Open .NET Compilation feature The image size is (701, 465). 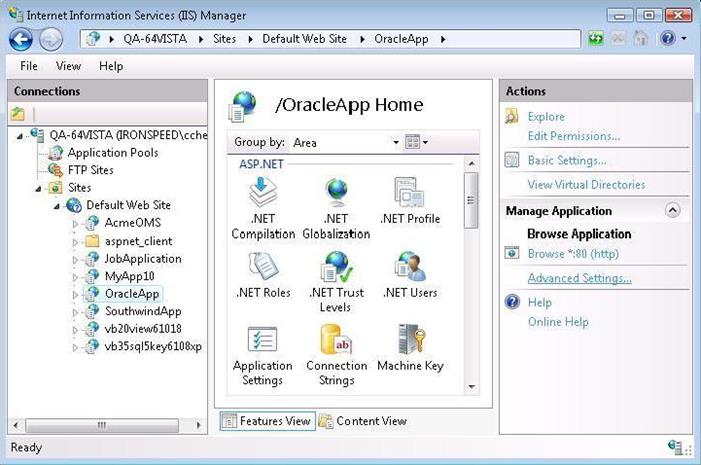pyautogui.click(x=263, y=208)
